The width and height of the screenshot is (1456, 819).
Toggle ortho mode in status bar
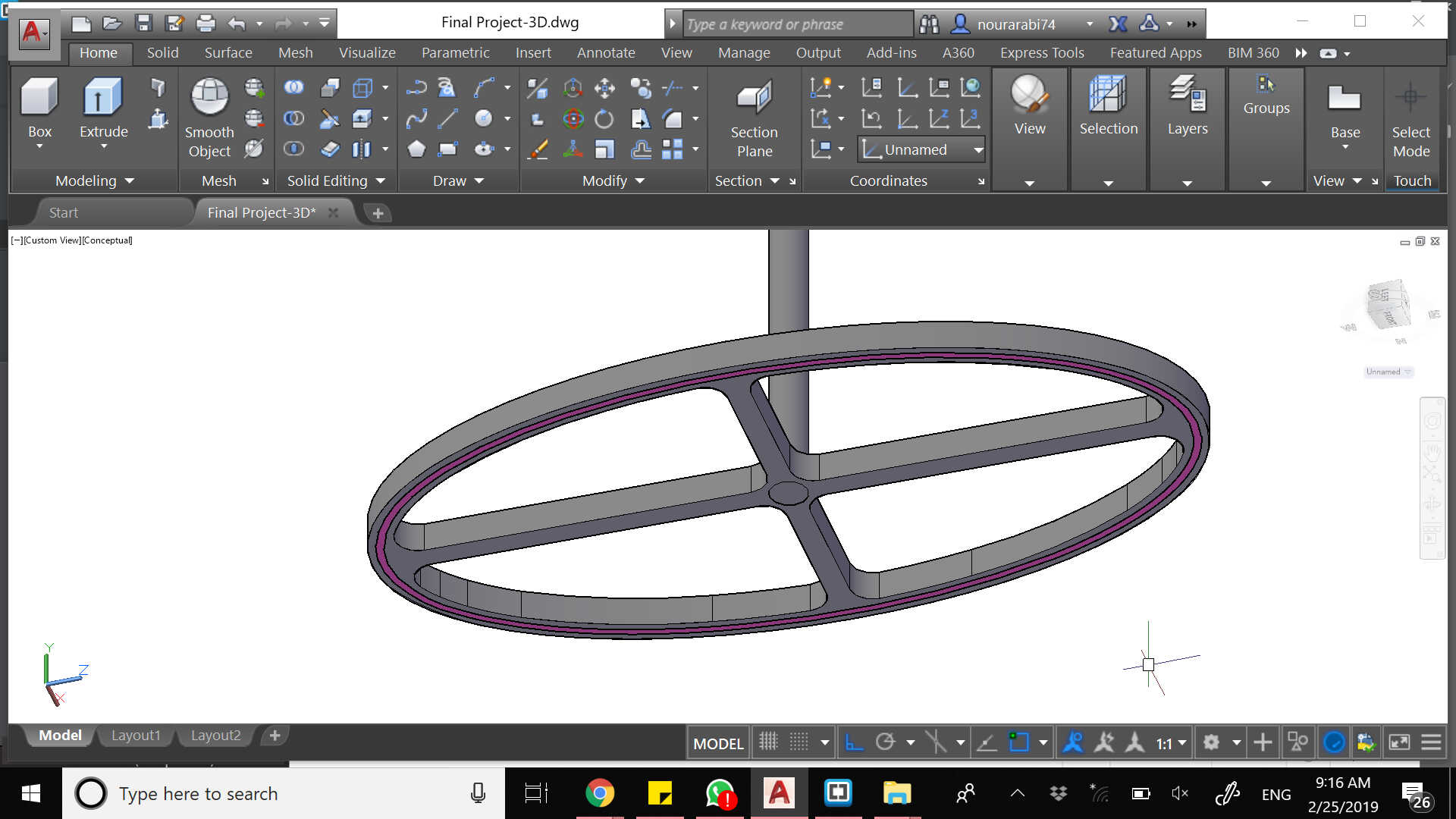pos(854,742)
